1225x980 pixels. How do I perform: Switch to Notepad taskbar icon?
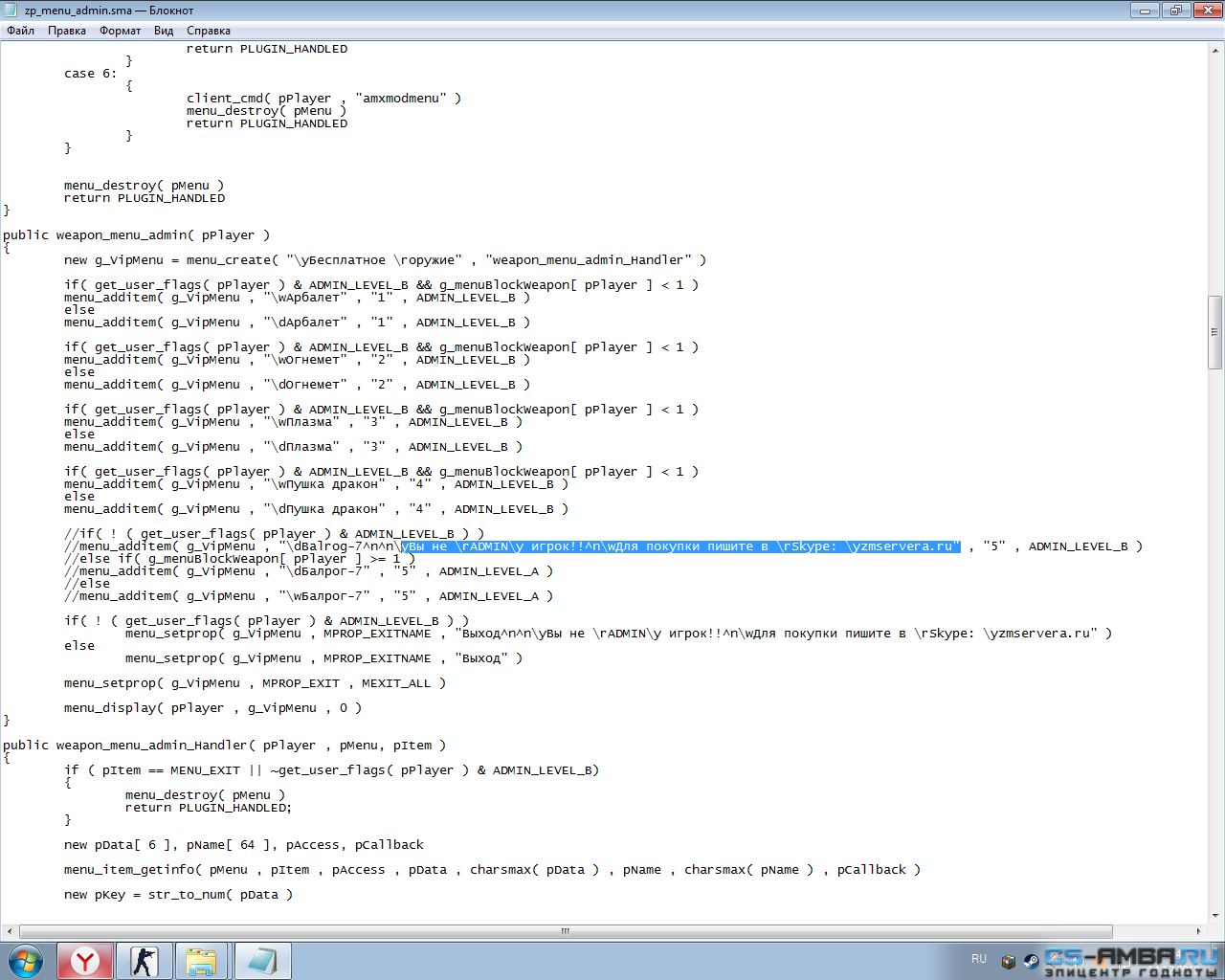pyautogui.click(x=261, y=961)
